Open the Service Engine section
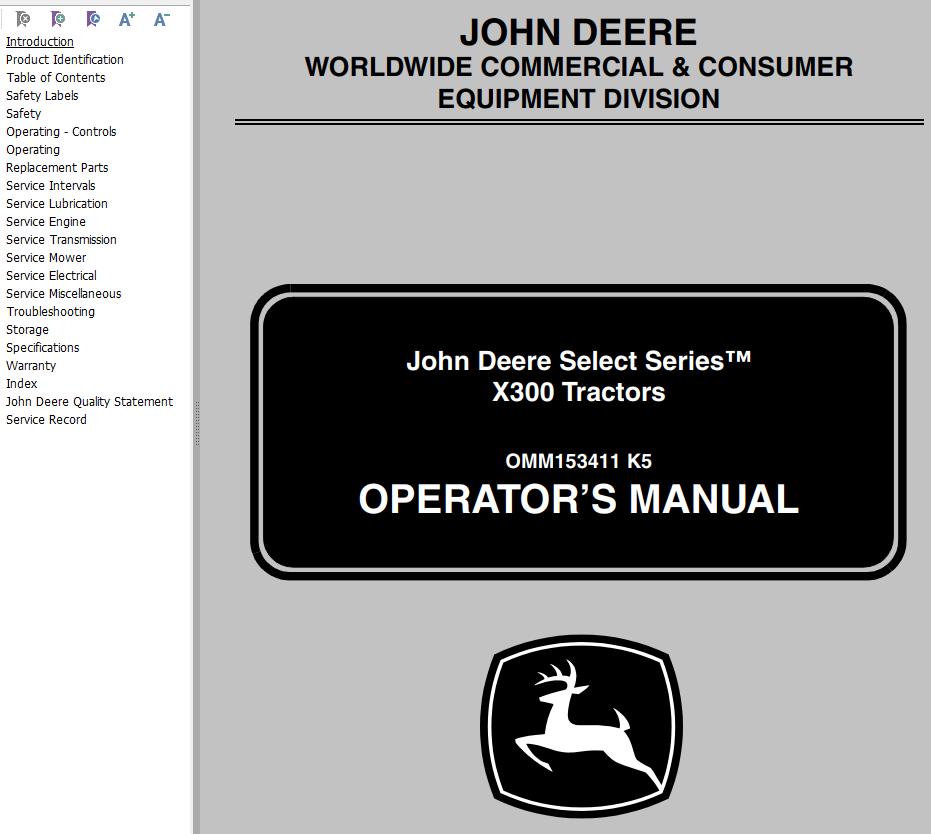931x834 pixels. [45, 221]
